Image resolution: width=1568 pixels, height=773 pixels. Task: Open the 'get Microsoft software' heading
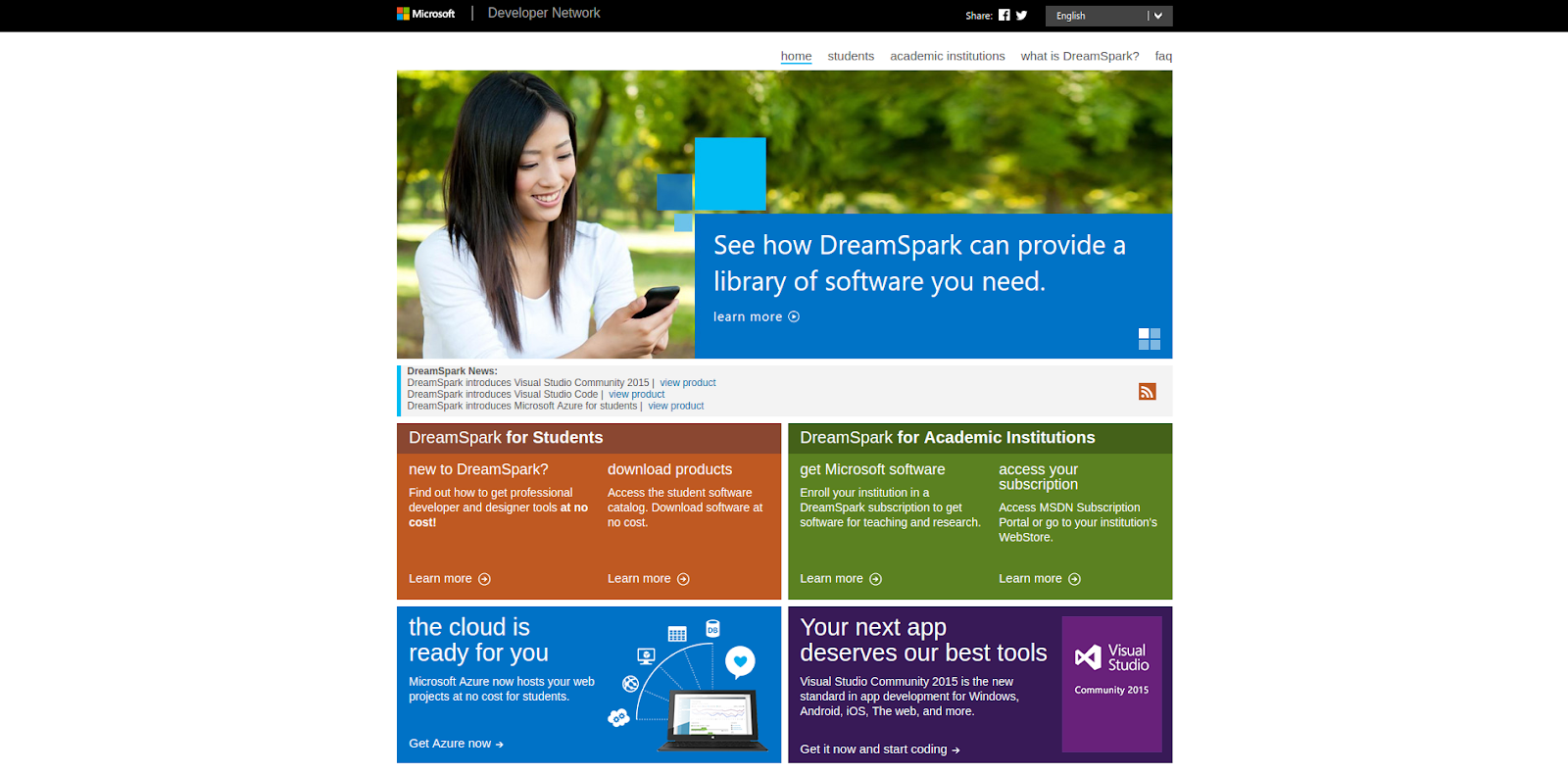(872, 469)
